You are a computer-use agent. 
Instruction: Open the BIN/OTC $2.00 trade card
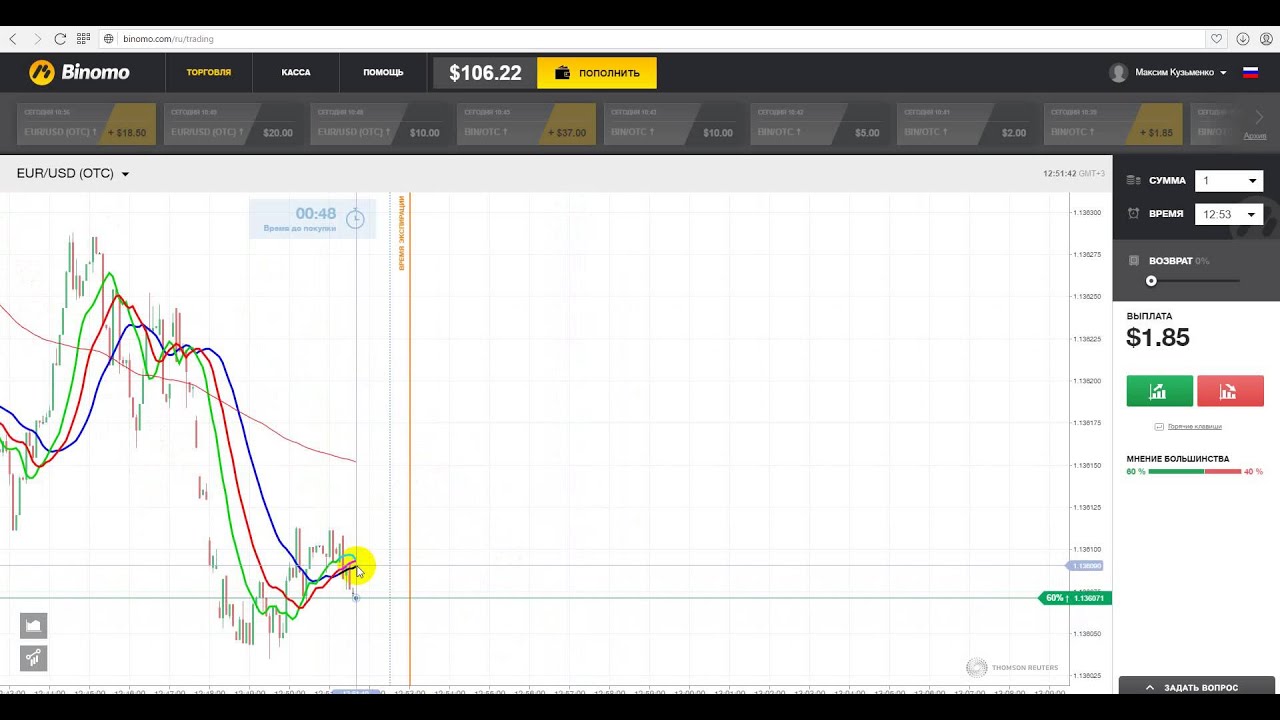pyautogui.click(x=966, y=124)
